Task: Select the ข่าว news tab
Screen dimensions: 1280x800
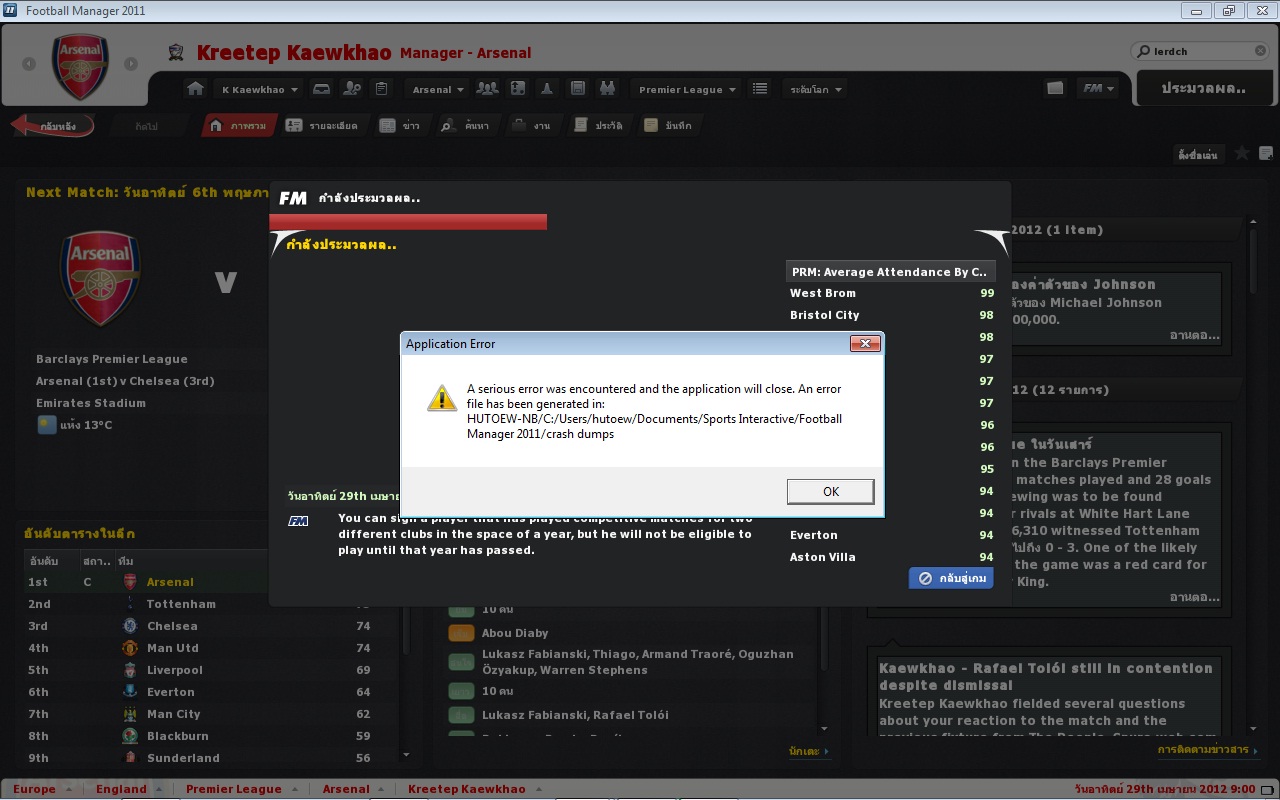Action: coord(401,126)
